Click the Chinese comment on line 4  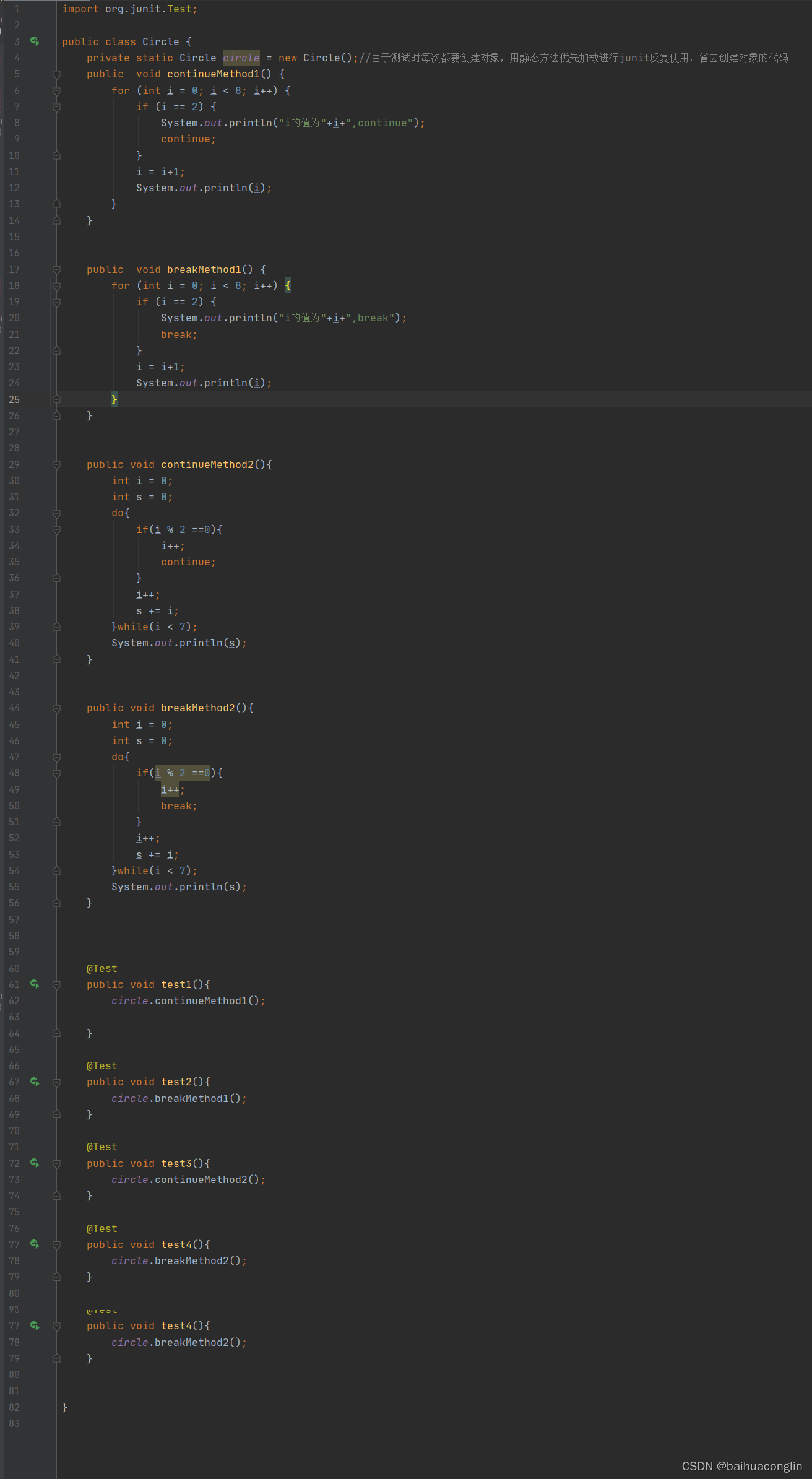tap(573, 58)
